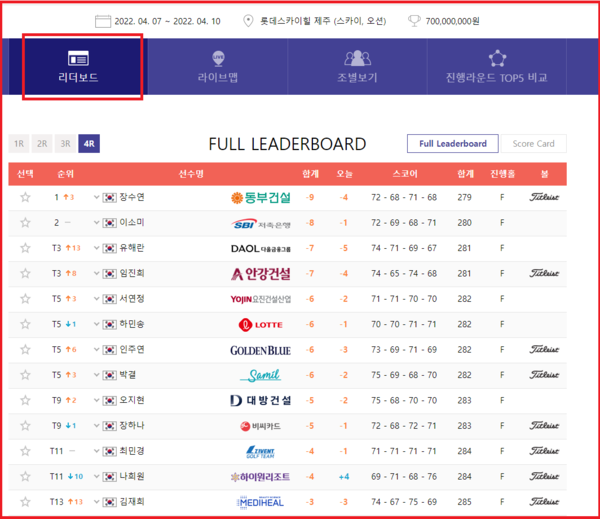Click the 안강건설 sponsor logo
The width and height of the screenshot is (600, 519).
[261, 274]
